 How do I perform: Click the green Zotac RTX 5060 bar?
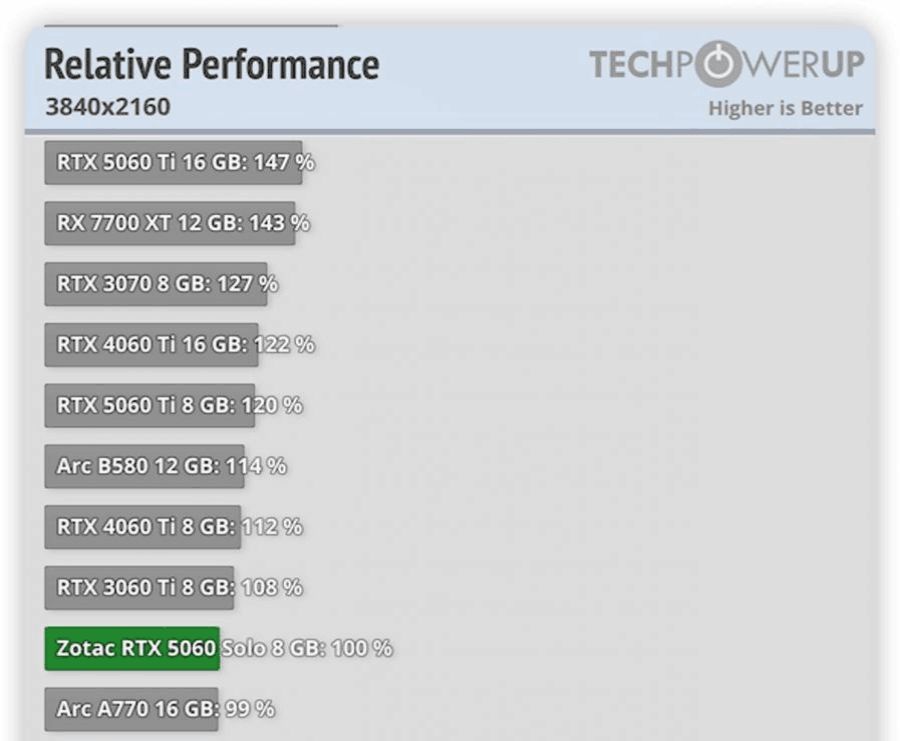pyautogui.click(x=132, y=648)
